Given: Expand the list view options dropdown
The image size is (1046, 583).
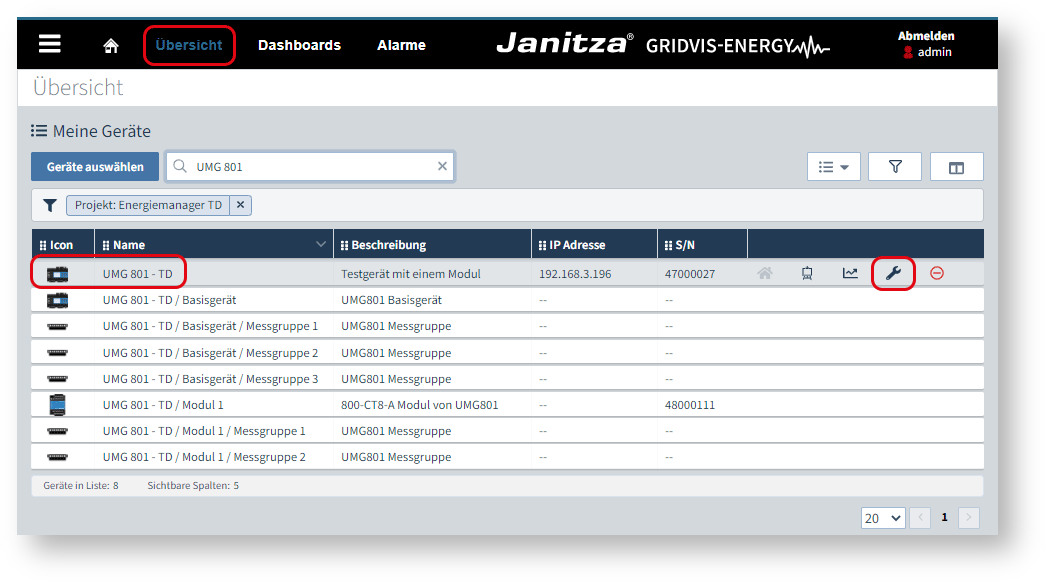Looking at the screenshot, I should (x=833, y=167).
